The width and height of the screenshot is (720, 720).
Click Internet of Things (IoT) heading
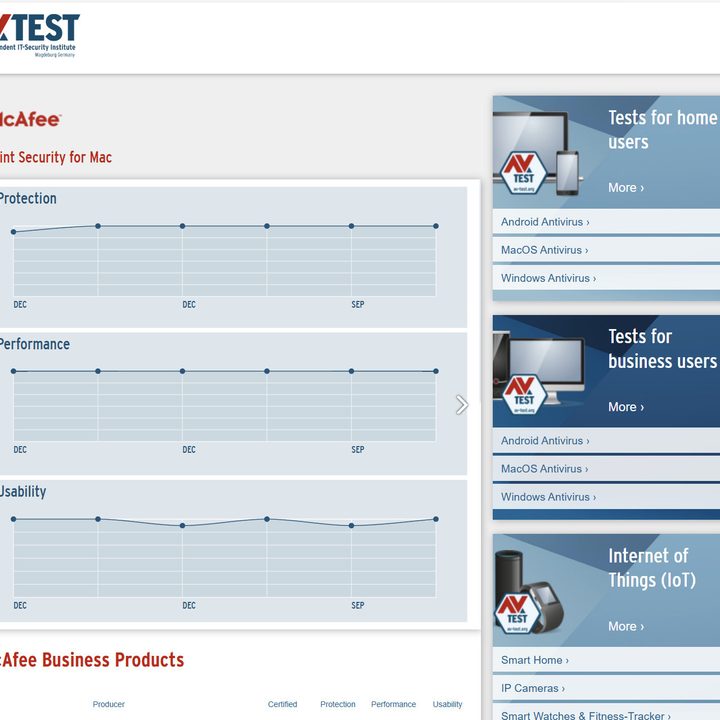coord(652,568)
